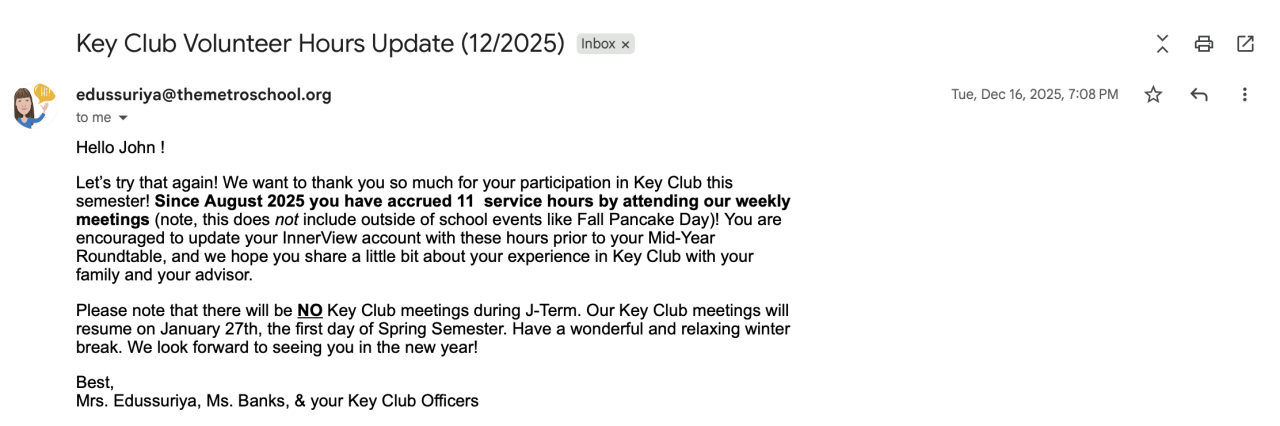Click sender address edussuriya@themetroschool.org
This screenshot has width=1280, height=426.
point(203,95)
